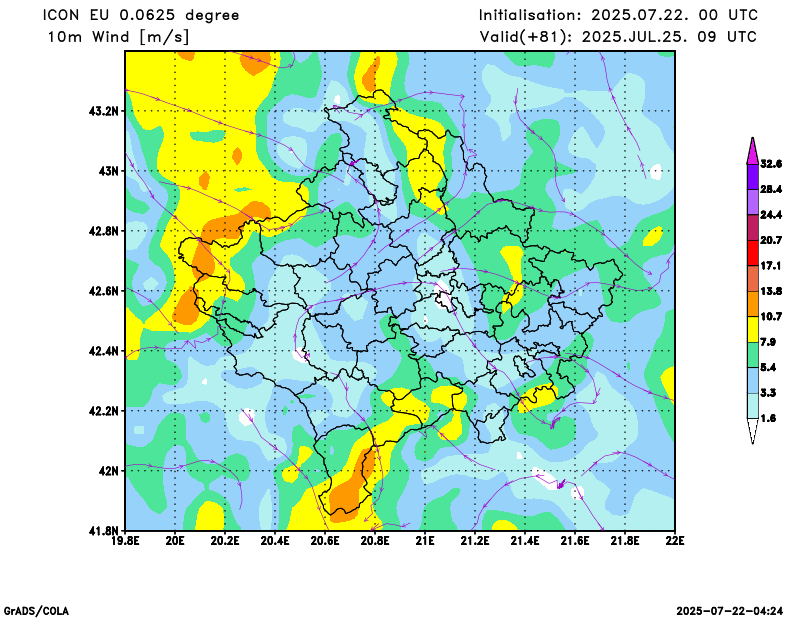Click the '21.4E' longitude label

click(x=525, y=540)
